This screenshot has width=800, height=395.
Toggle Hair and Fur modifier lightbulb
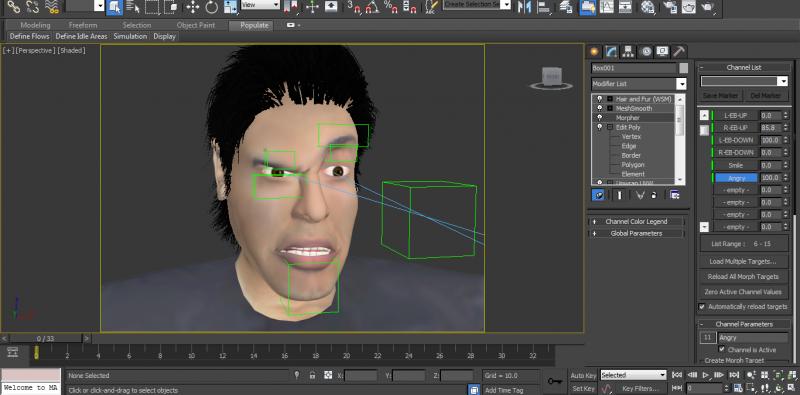pos(599,99)
